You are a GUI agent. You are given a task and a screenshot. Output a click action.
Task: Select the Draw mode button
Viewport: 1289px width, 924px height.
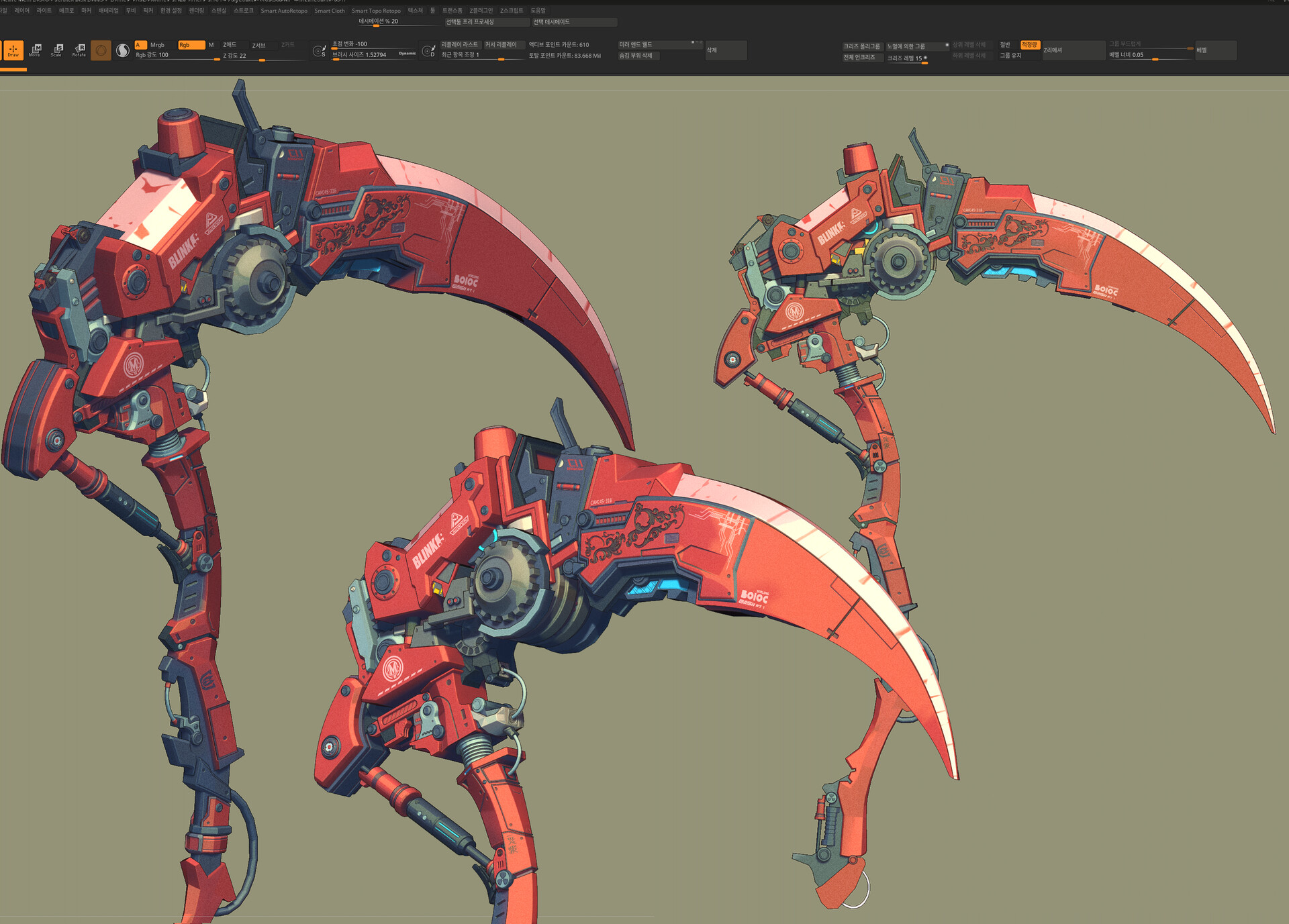(13, 50)
